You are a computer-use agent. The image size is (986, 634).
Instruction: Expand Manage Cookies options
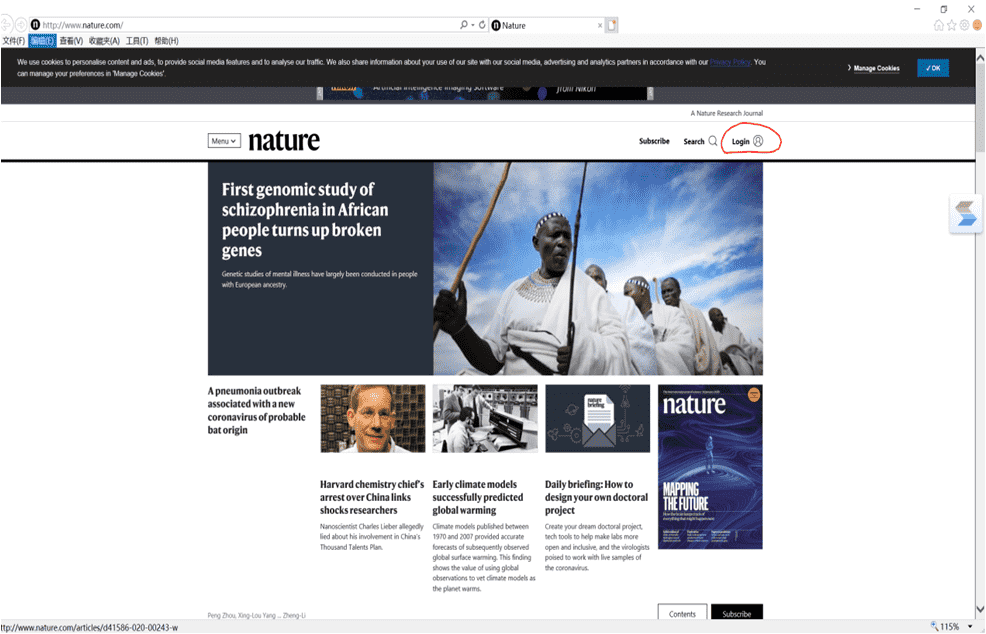[873, 68]
